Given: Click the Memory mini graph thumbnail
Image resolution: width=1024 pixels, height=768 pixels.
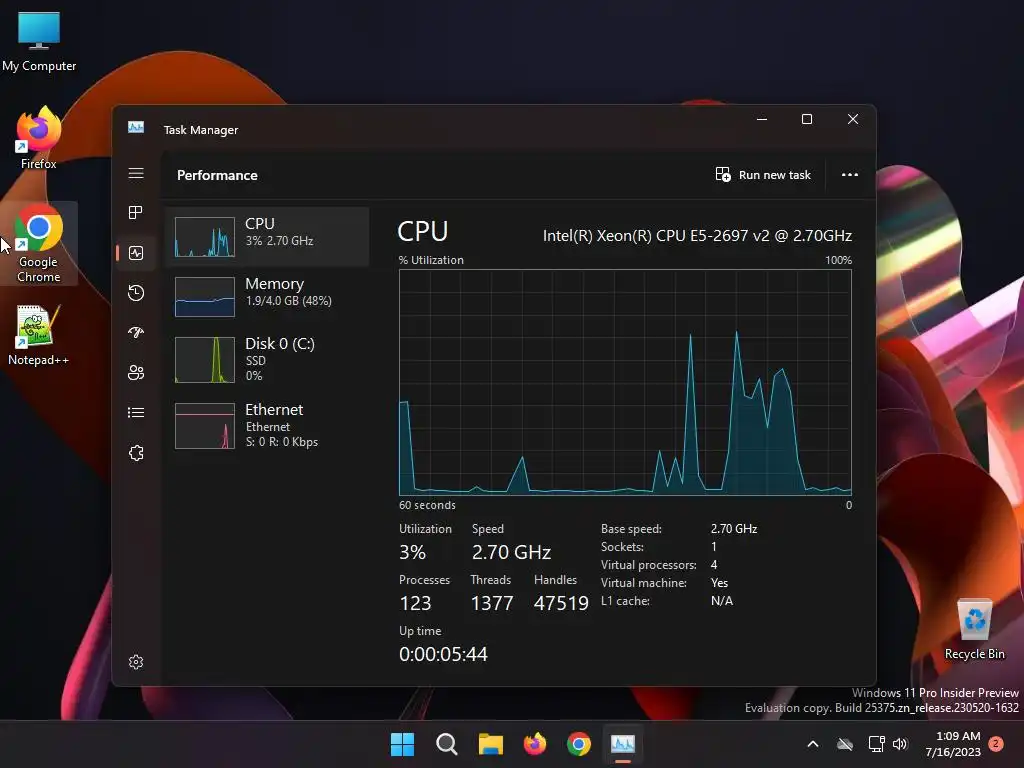Looking at the screenshot, I should tap(205, 297).
